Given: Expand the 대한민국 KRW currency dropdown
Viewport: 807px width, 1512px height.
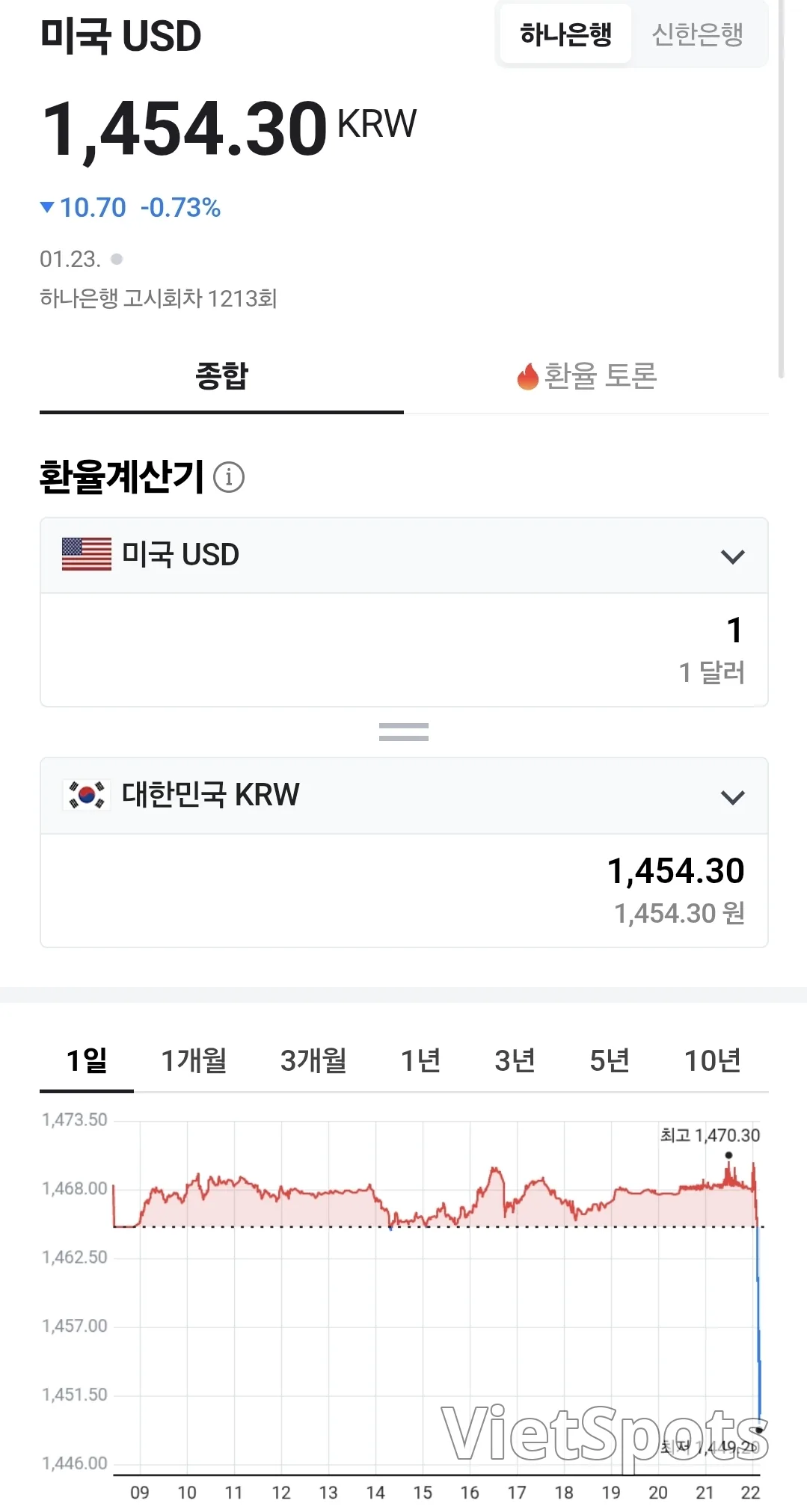Looking at the screenshot, I should [x=404, y=796].
